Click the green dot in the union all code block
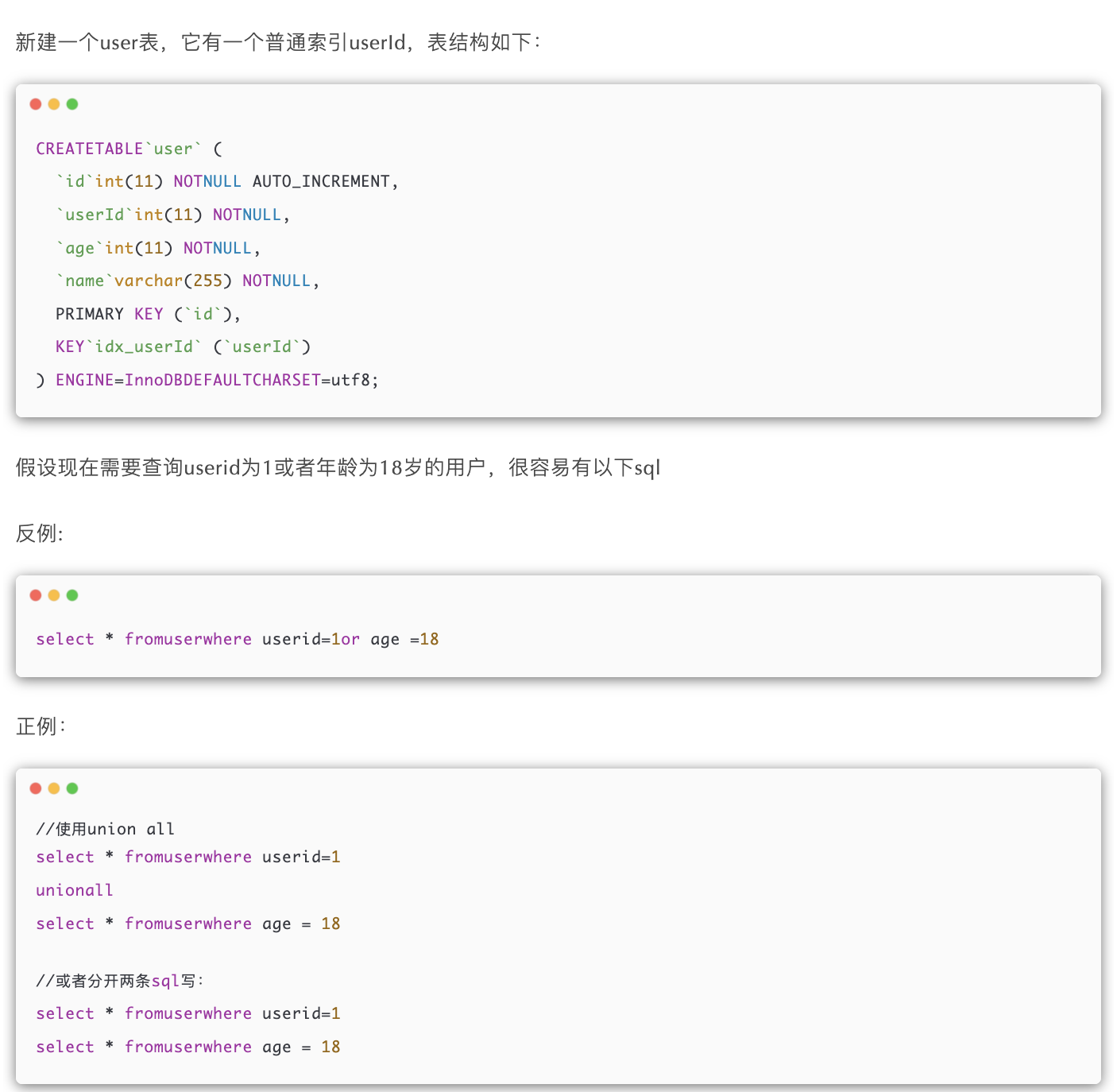The height and width of the screenshot is (1092, 1117). [72, 788]
